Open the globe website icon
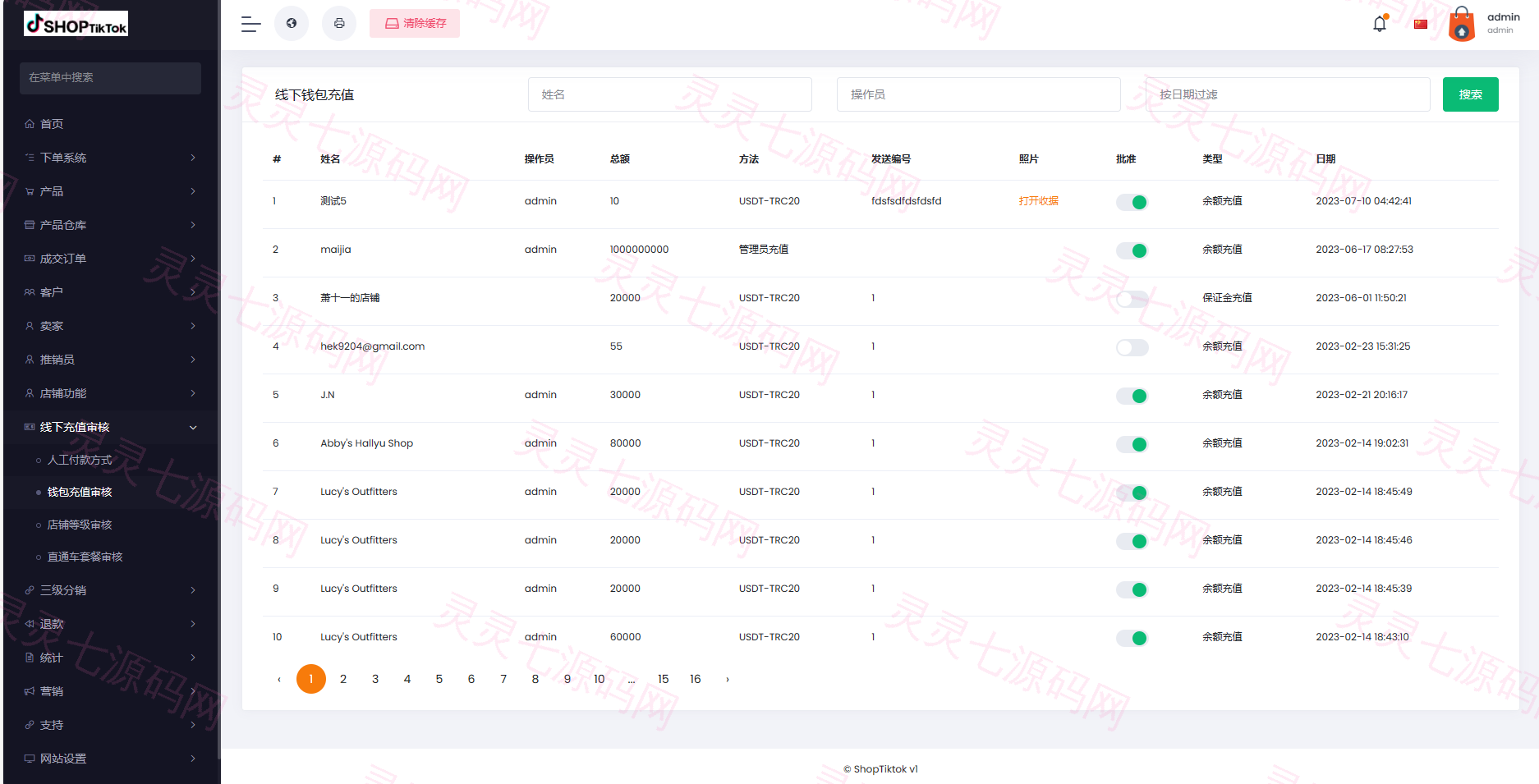1539x784 pixels. click(292, 23)
